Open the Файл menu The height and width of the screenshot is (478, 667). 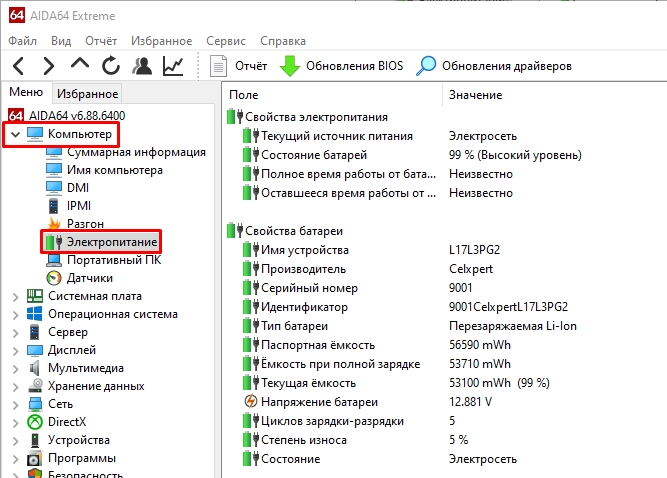[23, 41]
